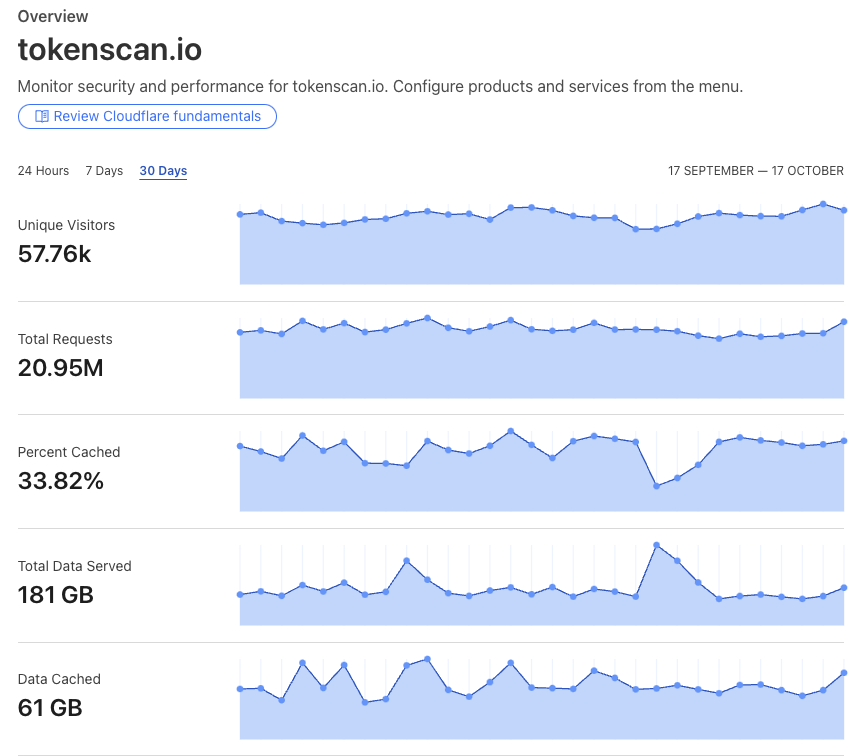Click the book icon in Review Cloudflare fundamentals
Image resolution: width=858 pixels, height=756 pixels.
coord(42,117)
